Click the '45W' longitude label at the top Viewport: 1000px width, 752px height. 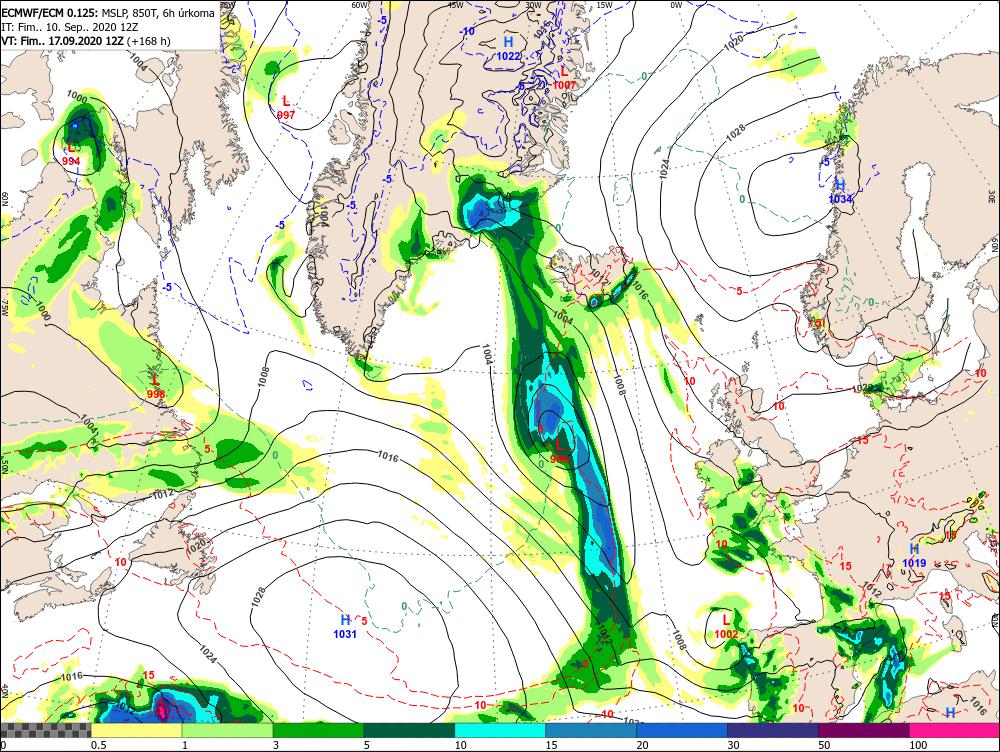(455, 5)
